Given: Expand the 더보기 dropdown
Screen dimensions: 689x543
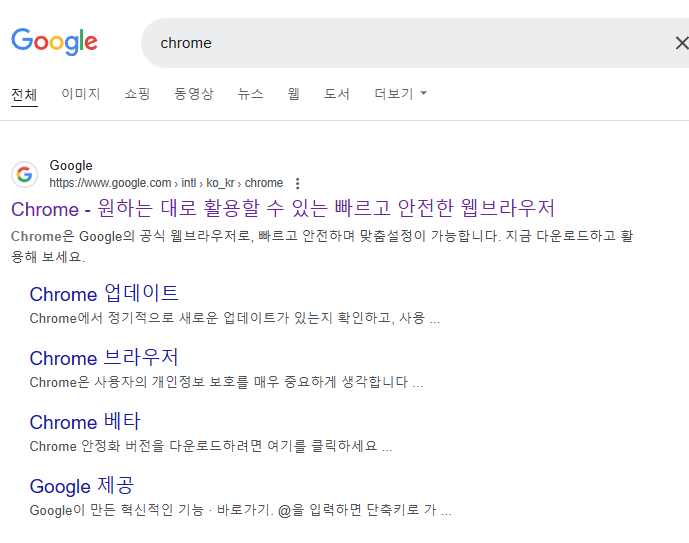Looking at the screenshot, I should [x=400, y=94].
